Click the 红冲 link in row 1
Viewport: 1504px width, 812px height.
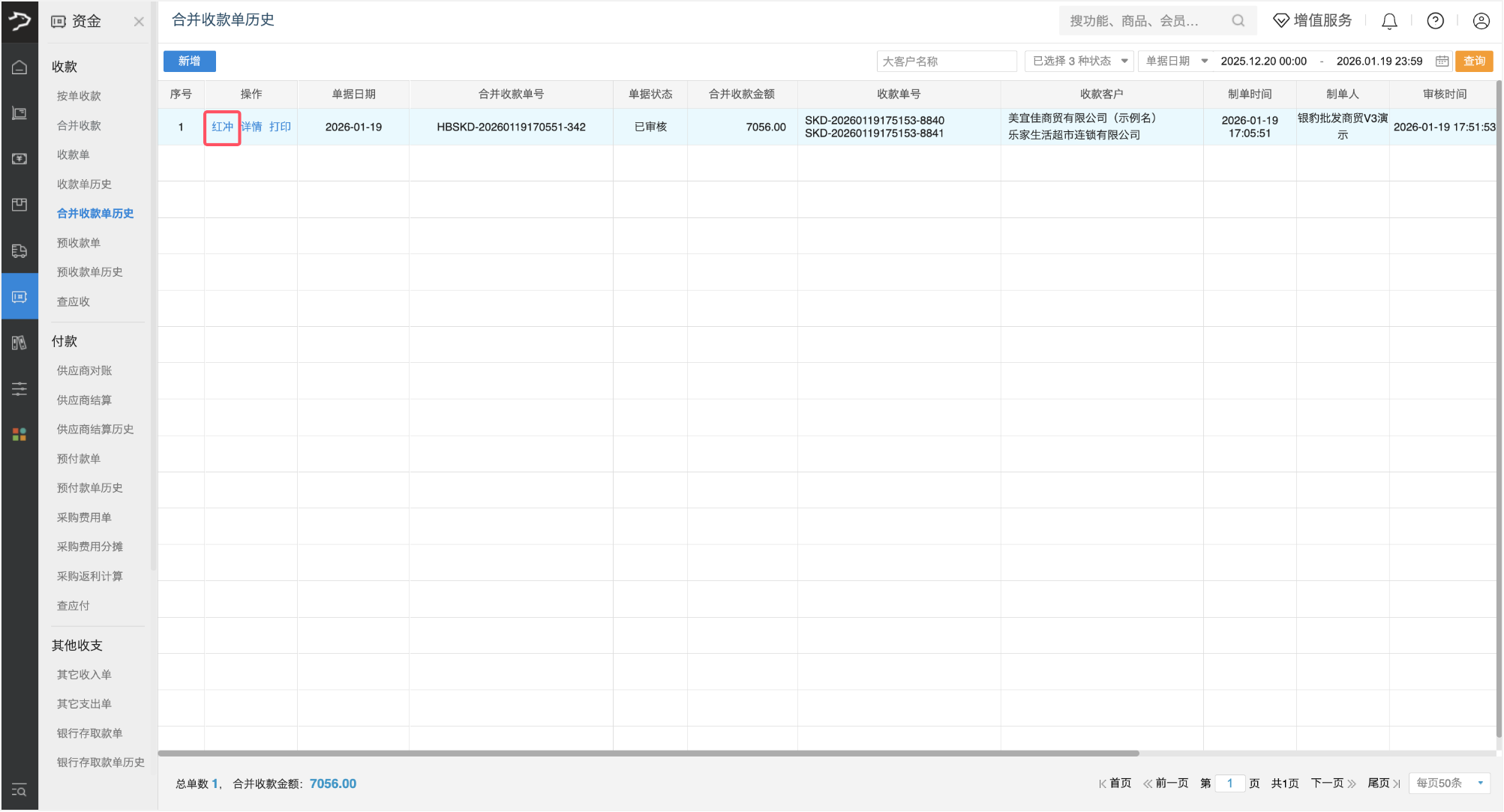[x=222, y=127]
